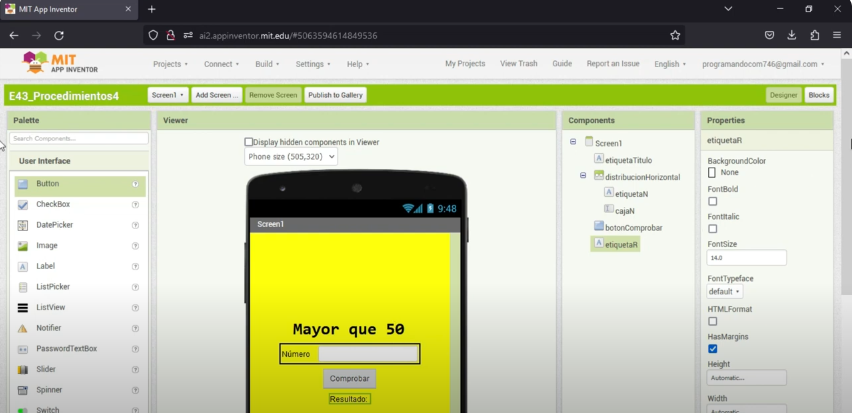Open help for Label component
This screenshot has width=852, height=413.
[135, 266]
